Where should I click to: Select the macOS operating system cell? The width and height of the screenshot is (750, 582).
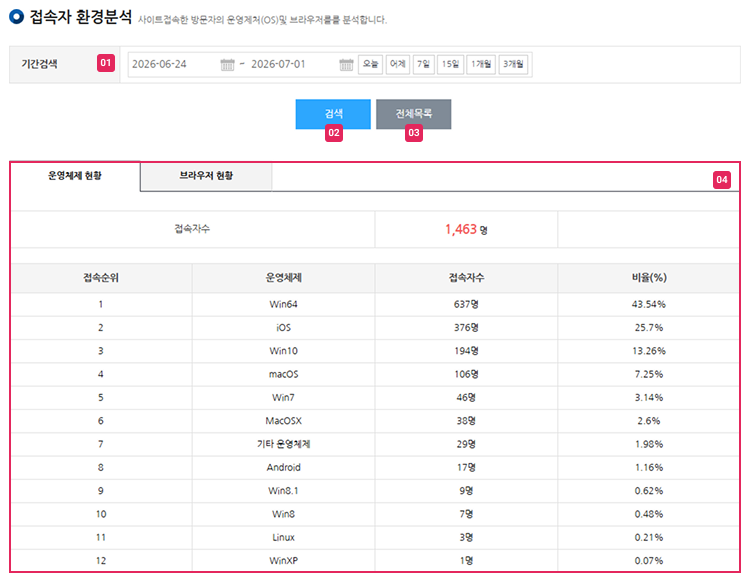click(284, 374)
